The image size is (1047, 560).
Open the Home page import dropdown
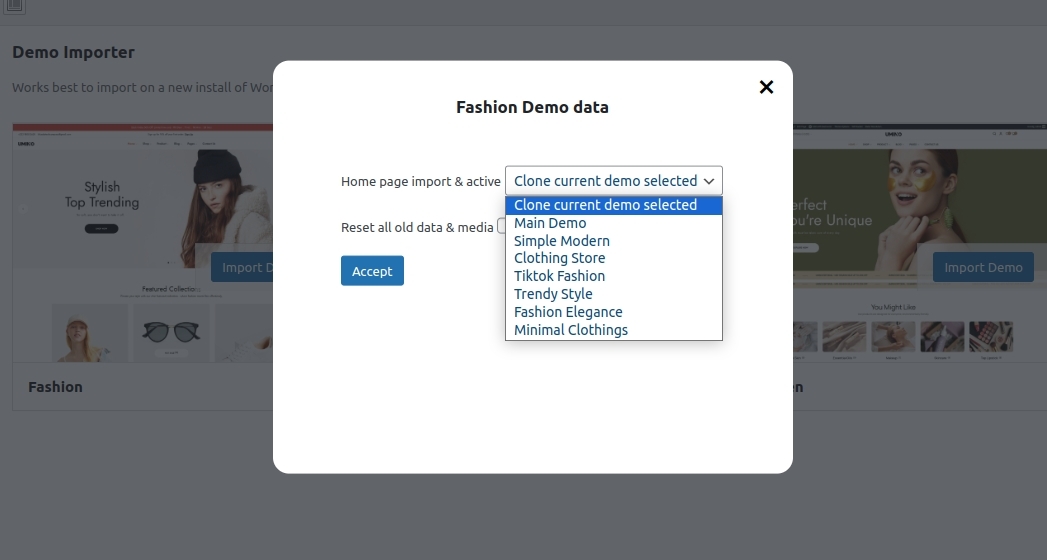coord(613,181)
